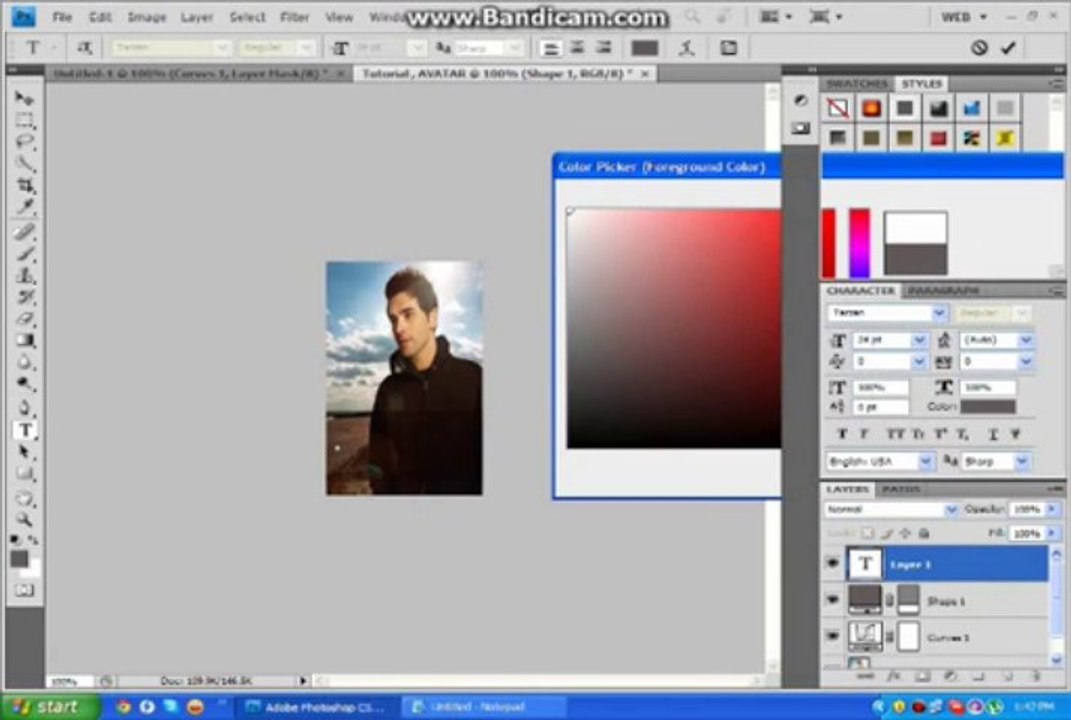Hide the Shape 1 layer
The height and width of the screenshot is (720, 1071).
[x=833, y=600]
